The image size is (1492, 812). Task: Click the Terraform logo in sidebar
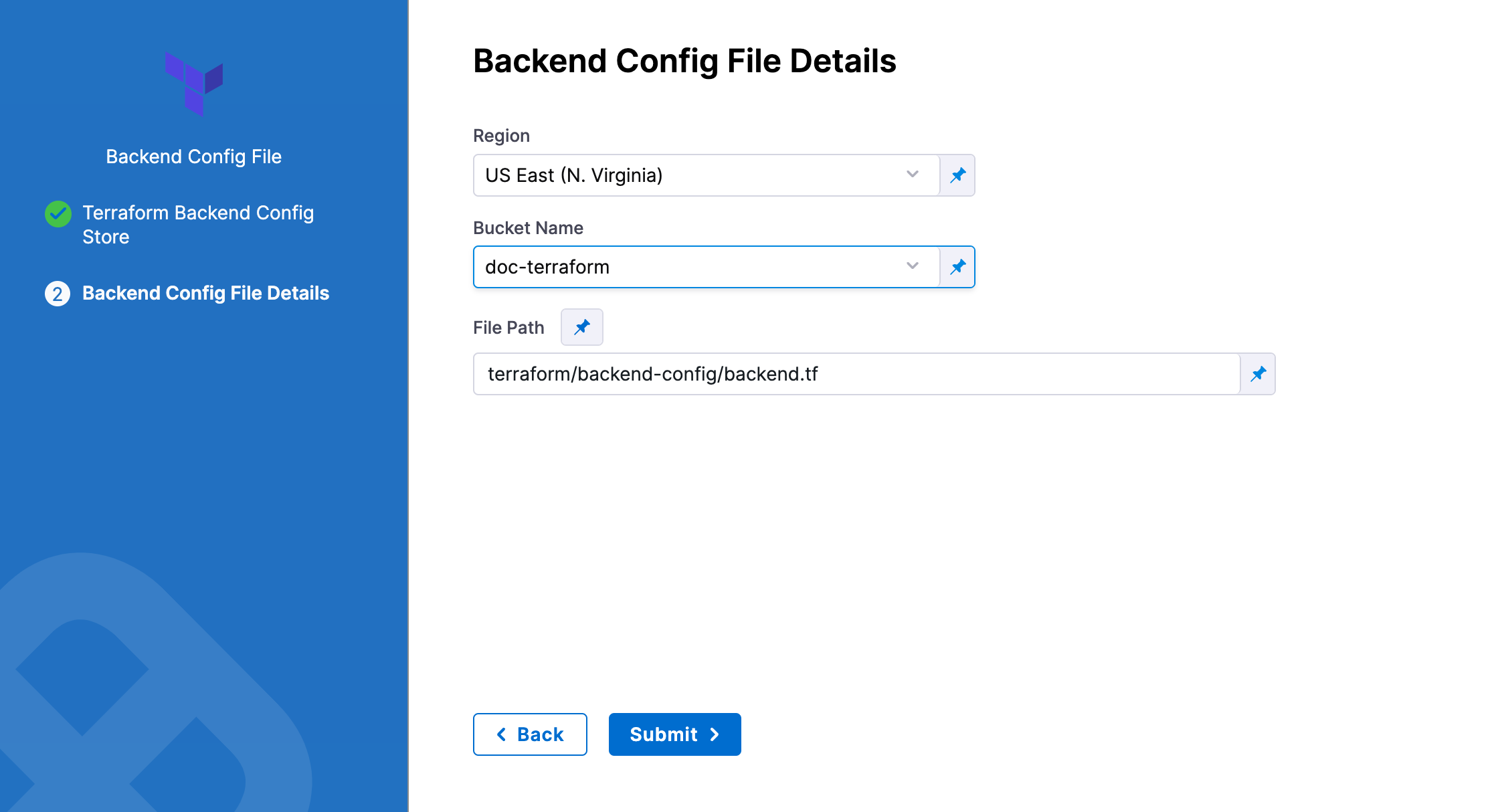pyautogui.click(x=194, y=84)
